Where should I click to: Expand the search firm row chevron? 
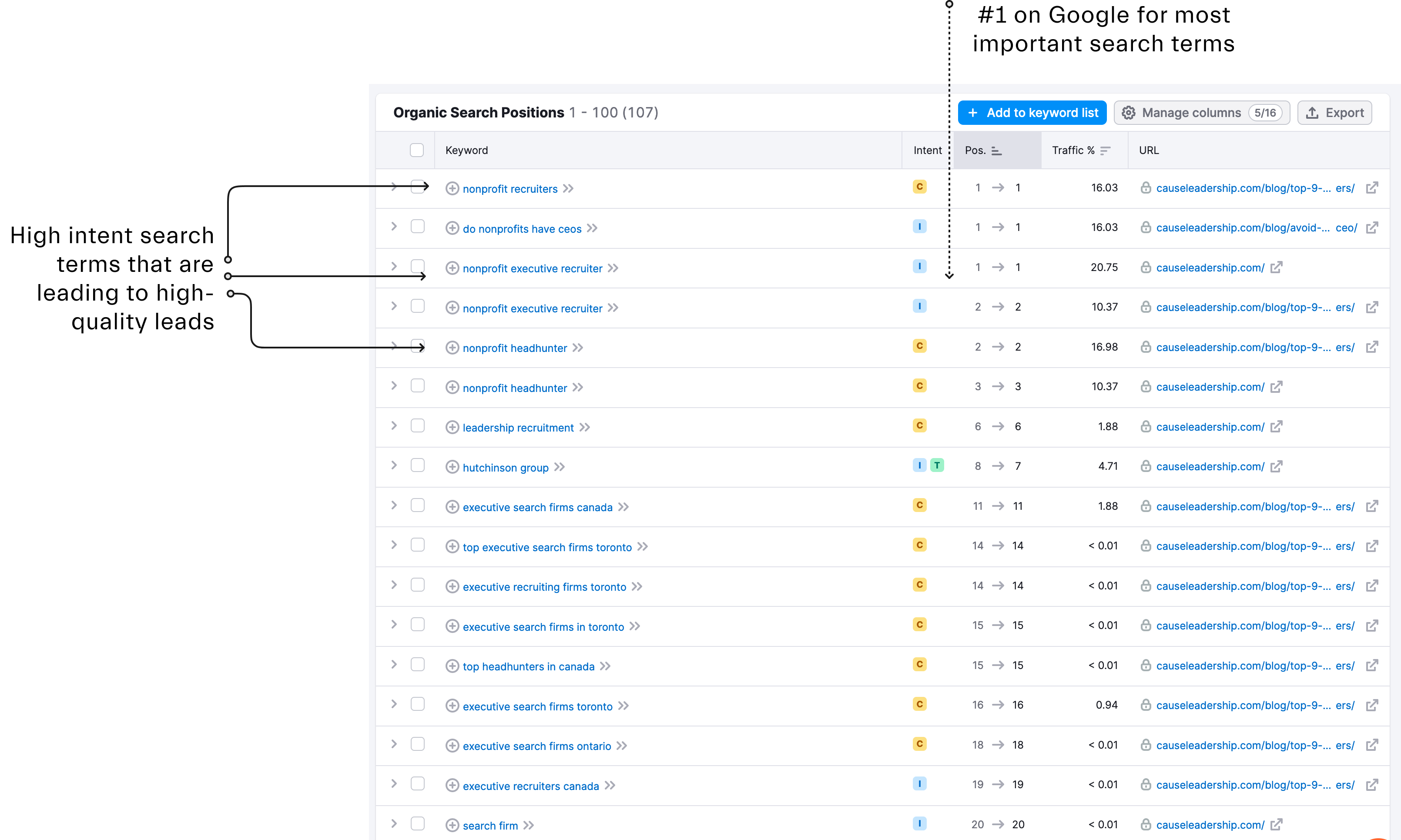pyautogui.click(x=394, y=823)
